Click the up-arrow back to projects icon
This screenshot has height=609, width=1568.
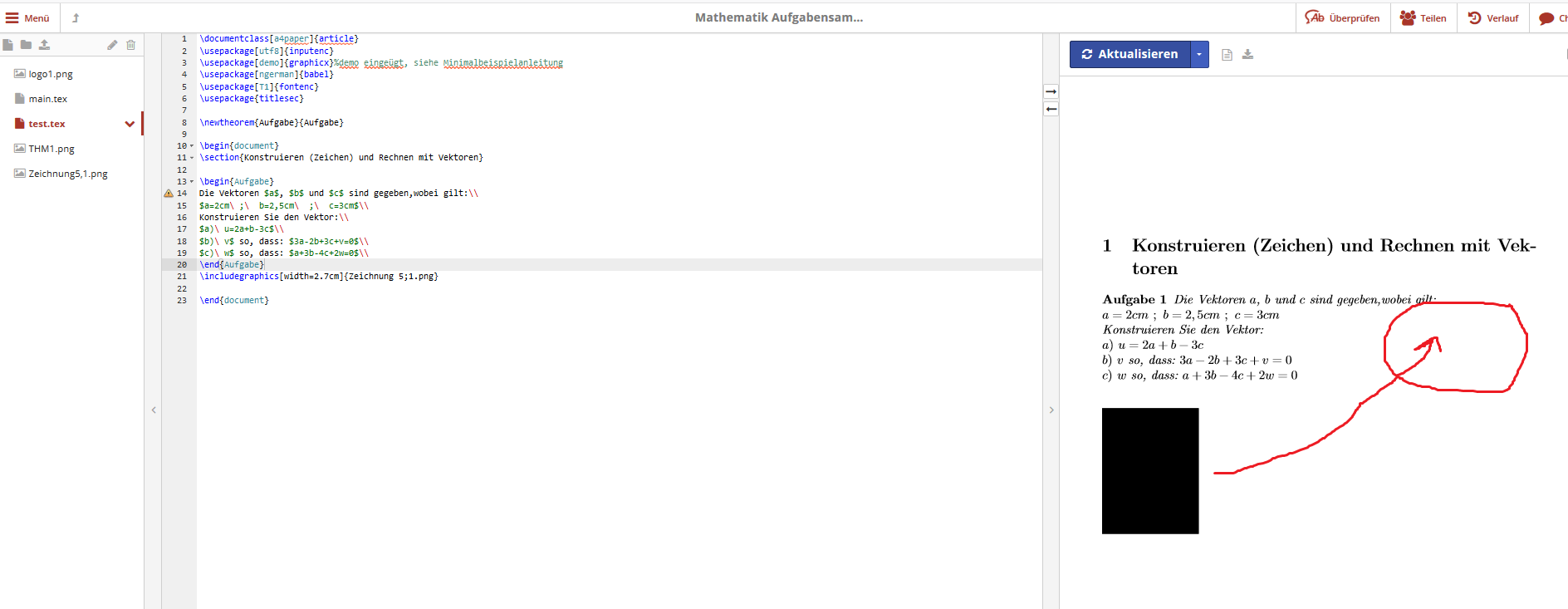76,17
